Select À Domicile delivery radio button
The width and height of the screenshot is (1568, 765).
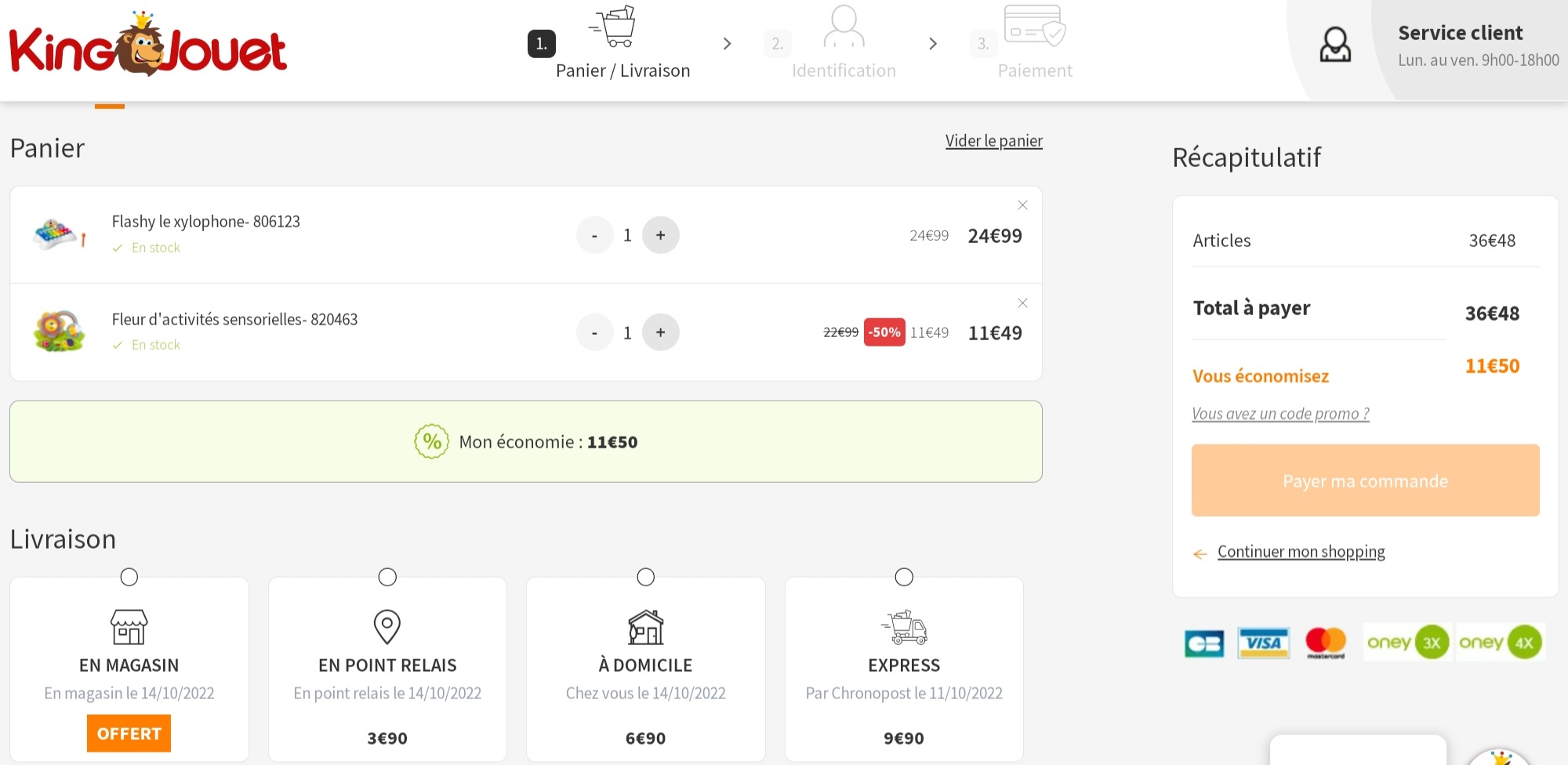point(646,577)
